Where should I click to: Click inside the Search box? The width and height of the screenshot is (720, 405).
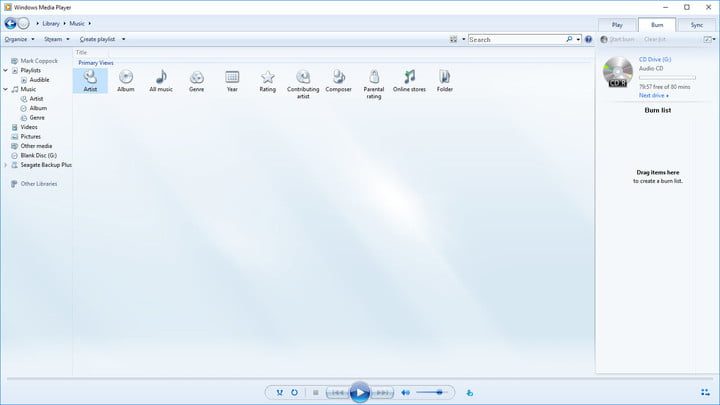coord(520,39)
